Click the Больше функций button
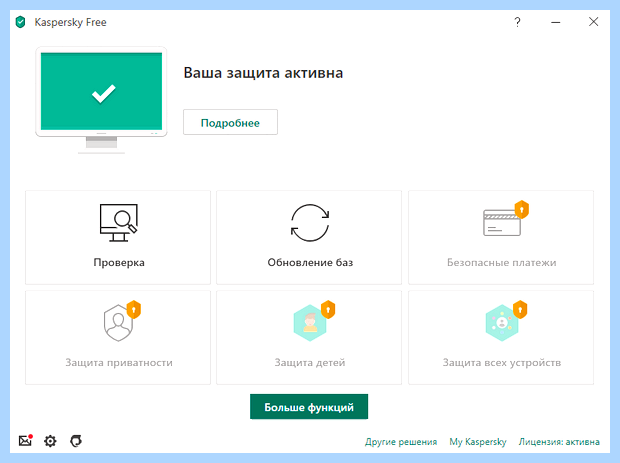 (x=309, y=406)
